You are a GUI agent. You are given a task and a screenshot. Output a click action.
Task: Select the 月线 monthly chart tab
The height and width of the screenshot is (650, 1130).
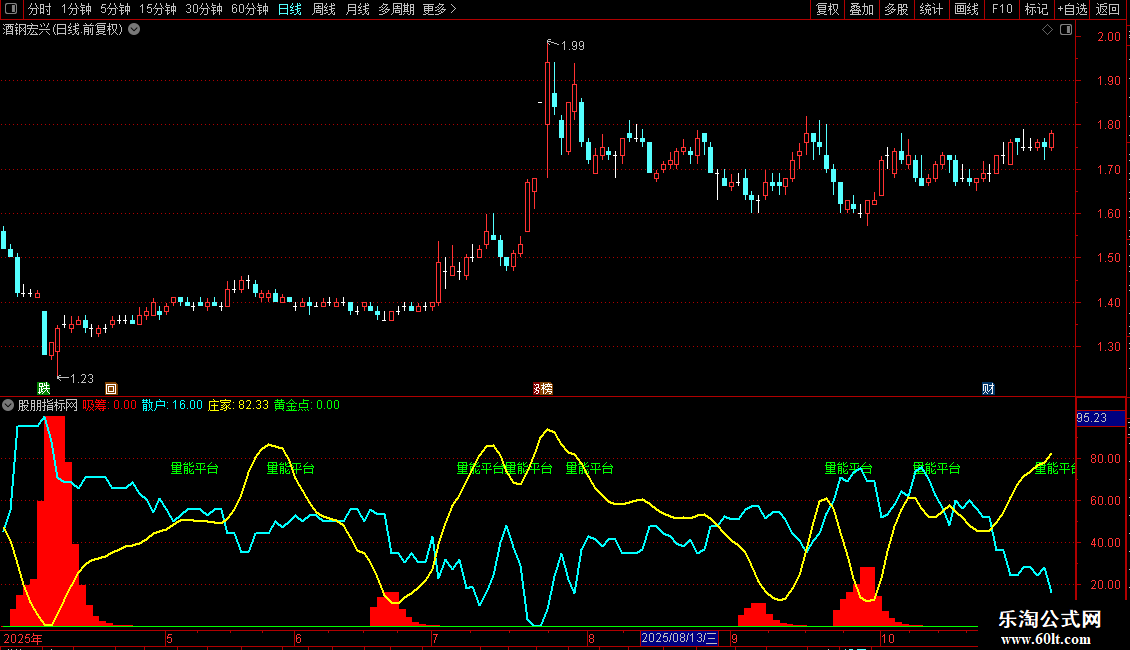point(357,9)
